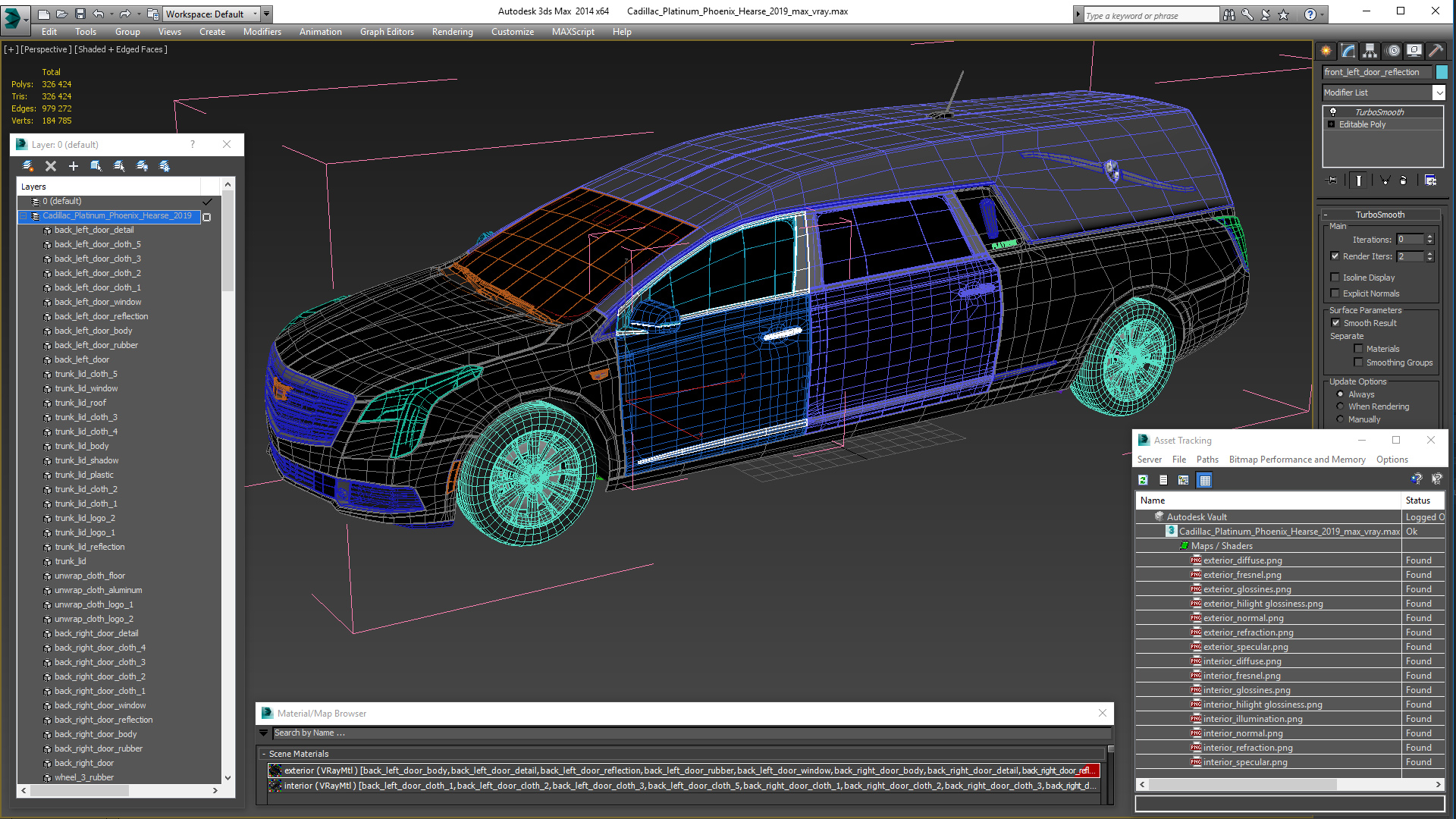Image resolution: width=1456 pixels, height=819 pixels.
Task: Click the Project Folder icon beside Workspace
Action: tap(153, 14)
